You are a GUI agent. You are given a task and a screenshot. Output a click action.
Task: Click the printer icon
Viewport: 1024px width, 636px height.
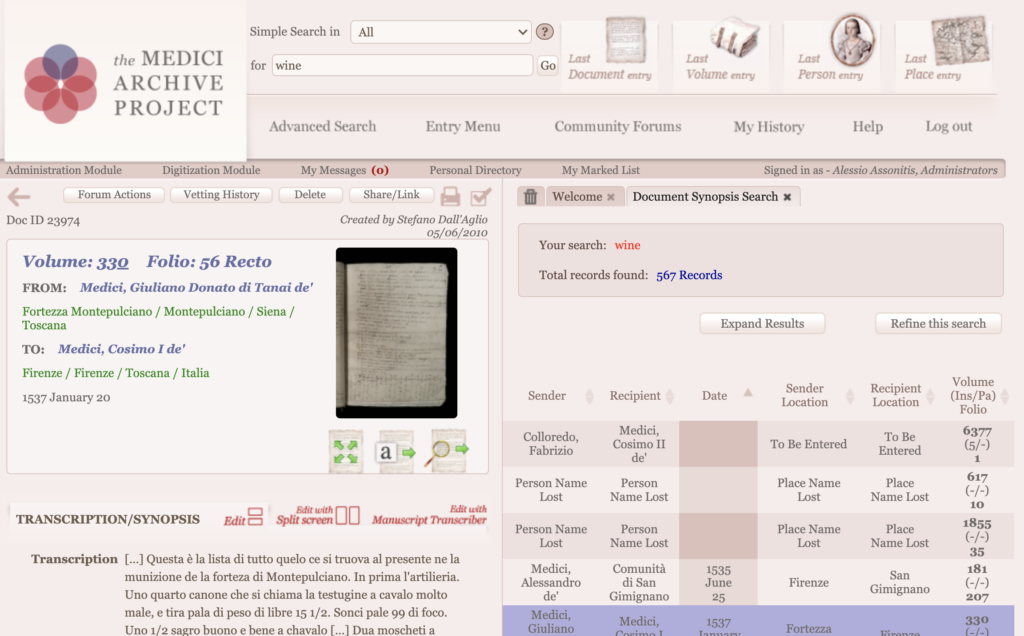point(450,197)
